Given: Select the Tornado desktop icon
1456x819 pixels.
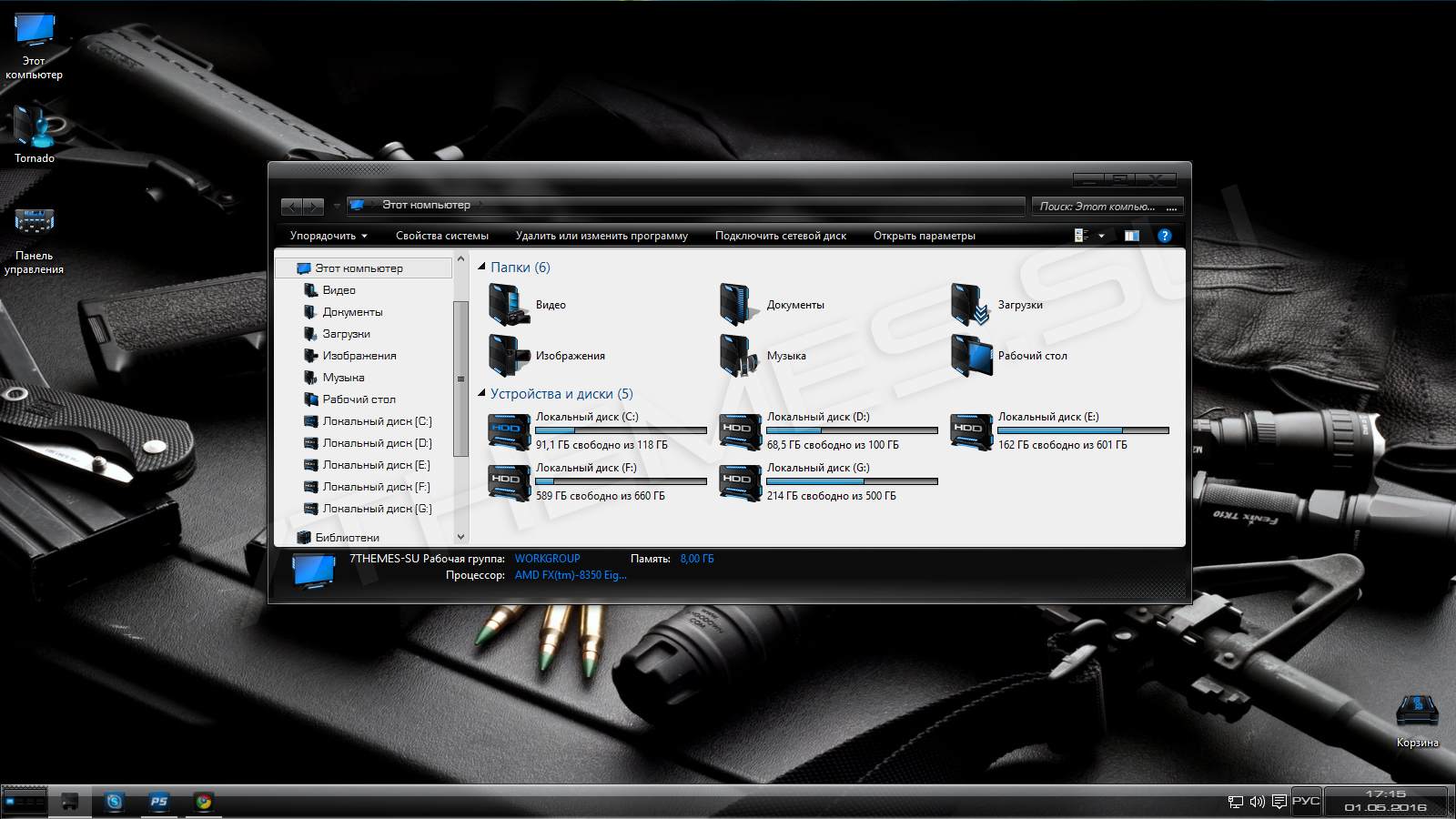Looking at the screenshot, I should [35, 134].
